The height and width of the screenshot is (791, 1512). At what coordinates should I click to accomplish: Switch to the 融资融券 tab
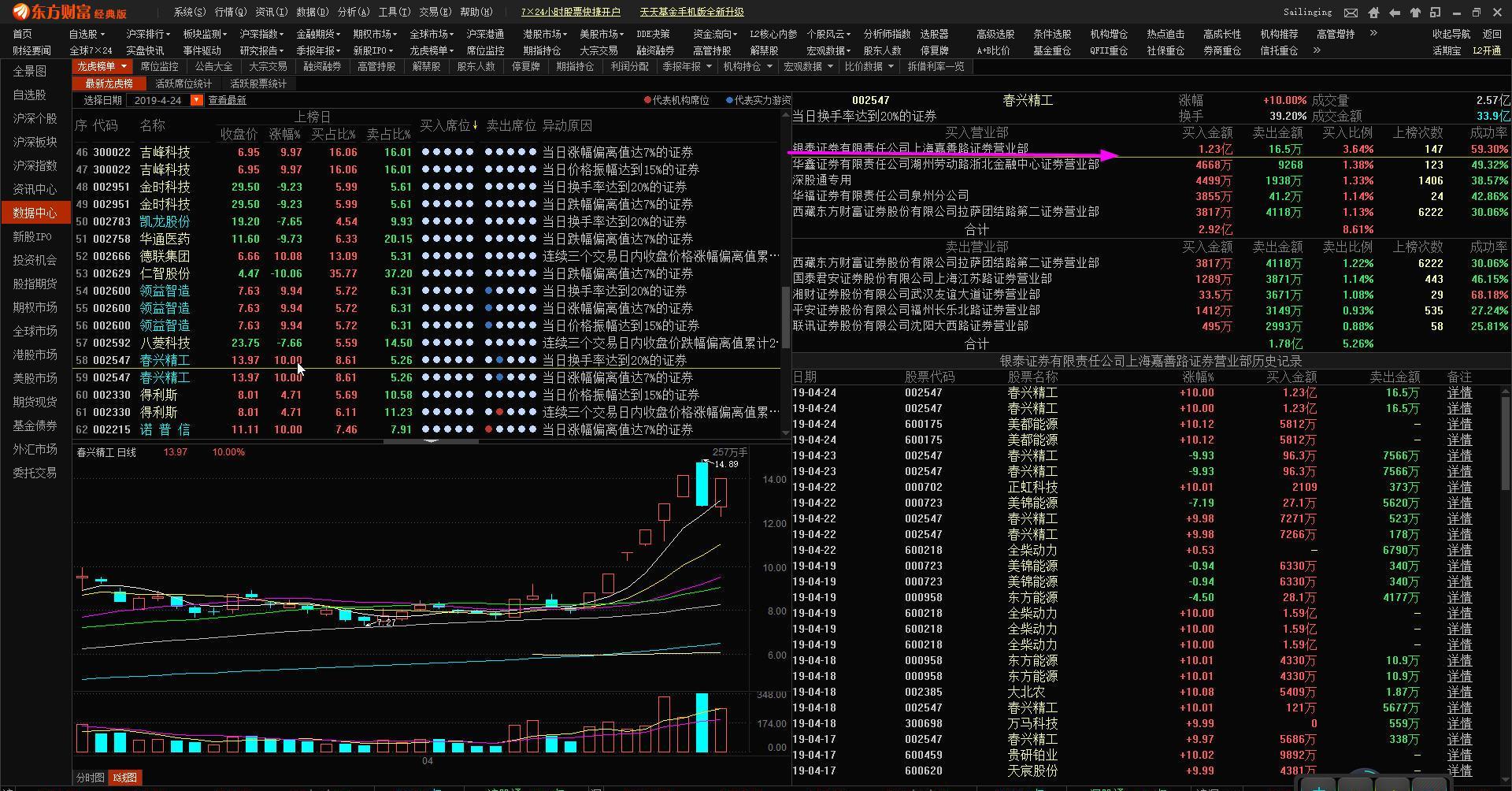pos(322,66)
